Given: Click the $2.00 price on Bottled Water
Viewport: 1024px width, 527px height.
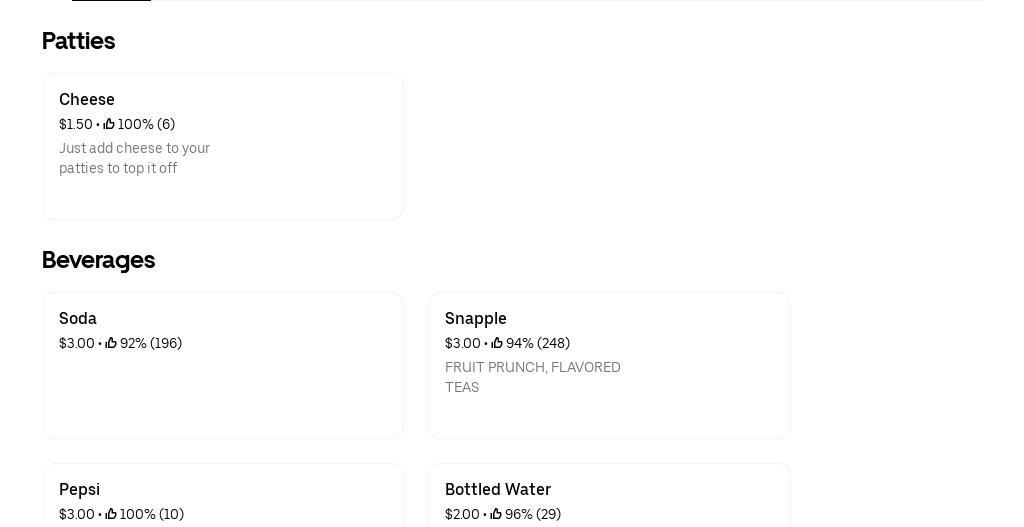Looking at the screenshot, I should point(462,515).
